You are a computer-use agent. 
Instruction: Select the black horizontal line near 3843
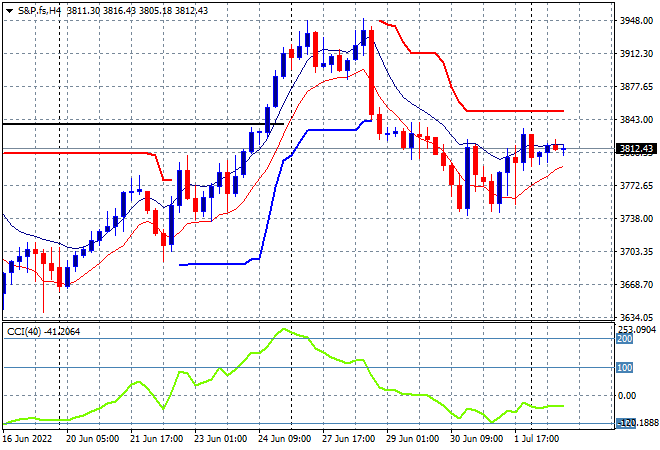tap(143, 124)
